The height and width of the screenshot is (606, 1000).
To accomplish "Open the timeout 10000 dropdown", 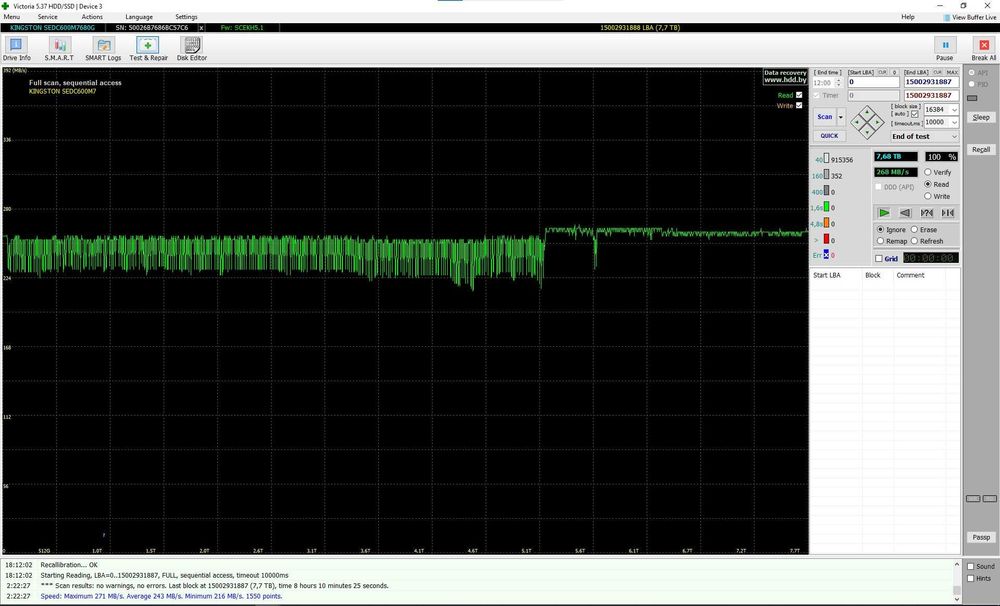I will 954,122.
